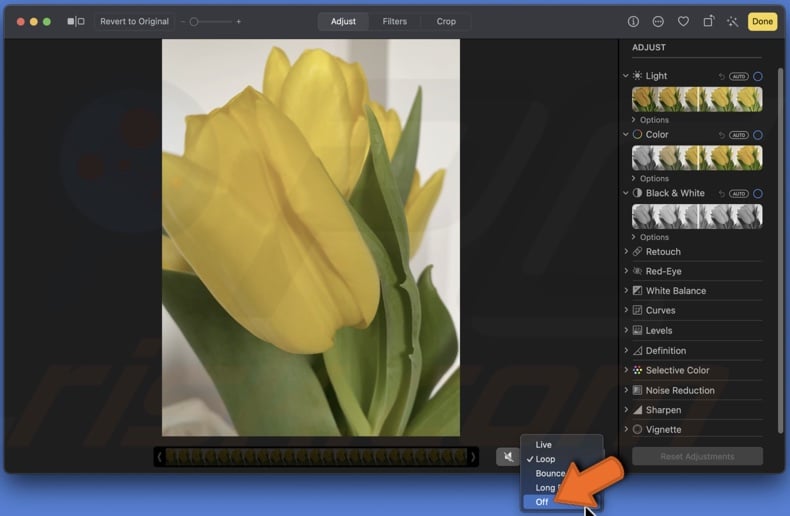Toggle the Color adjustment enable circle

[758, 135]
